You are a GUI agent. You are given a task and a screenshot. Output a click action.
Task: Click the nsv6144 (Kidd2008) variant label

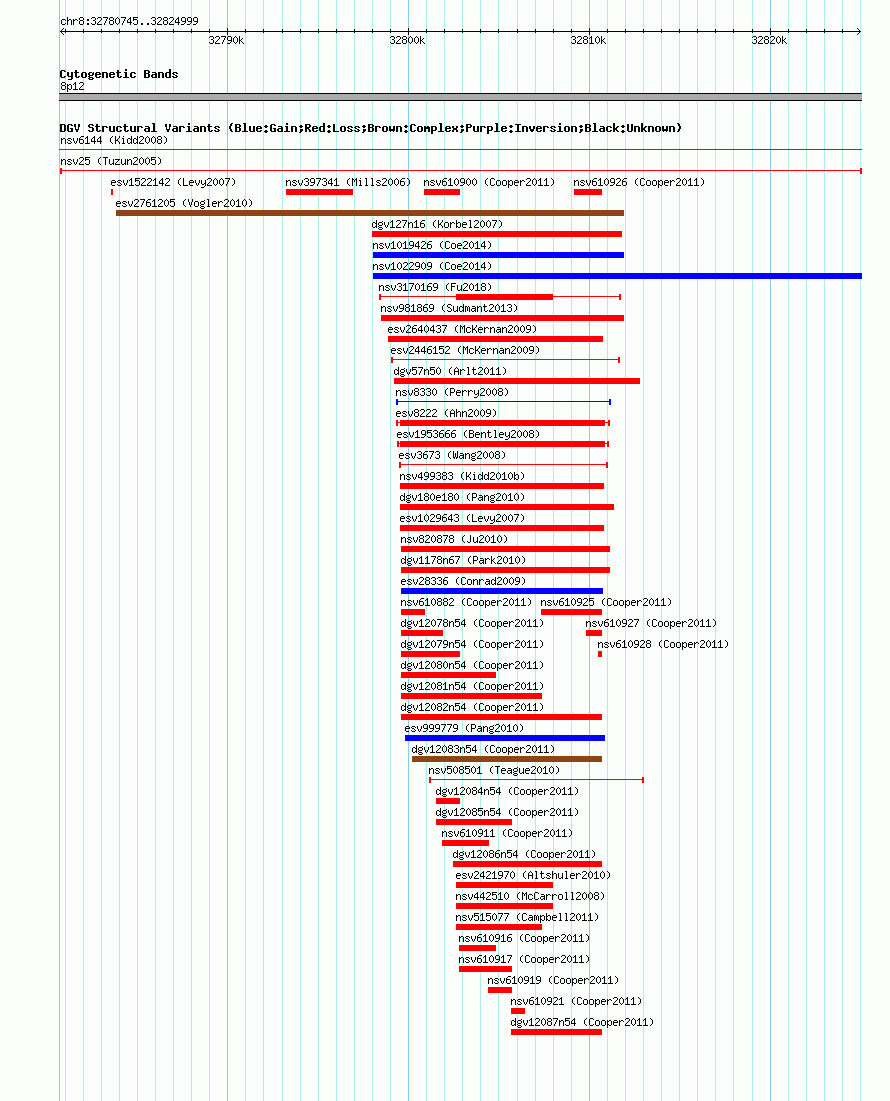pos(114,140)
